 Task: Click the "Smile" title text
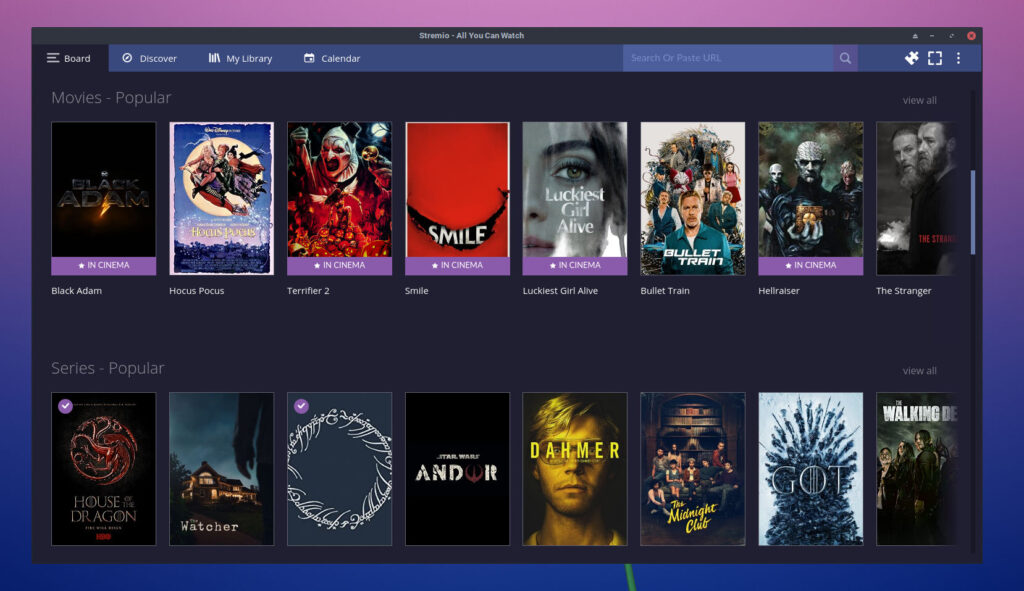click(417, 291)
